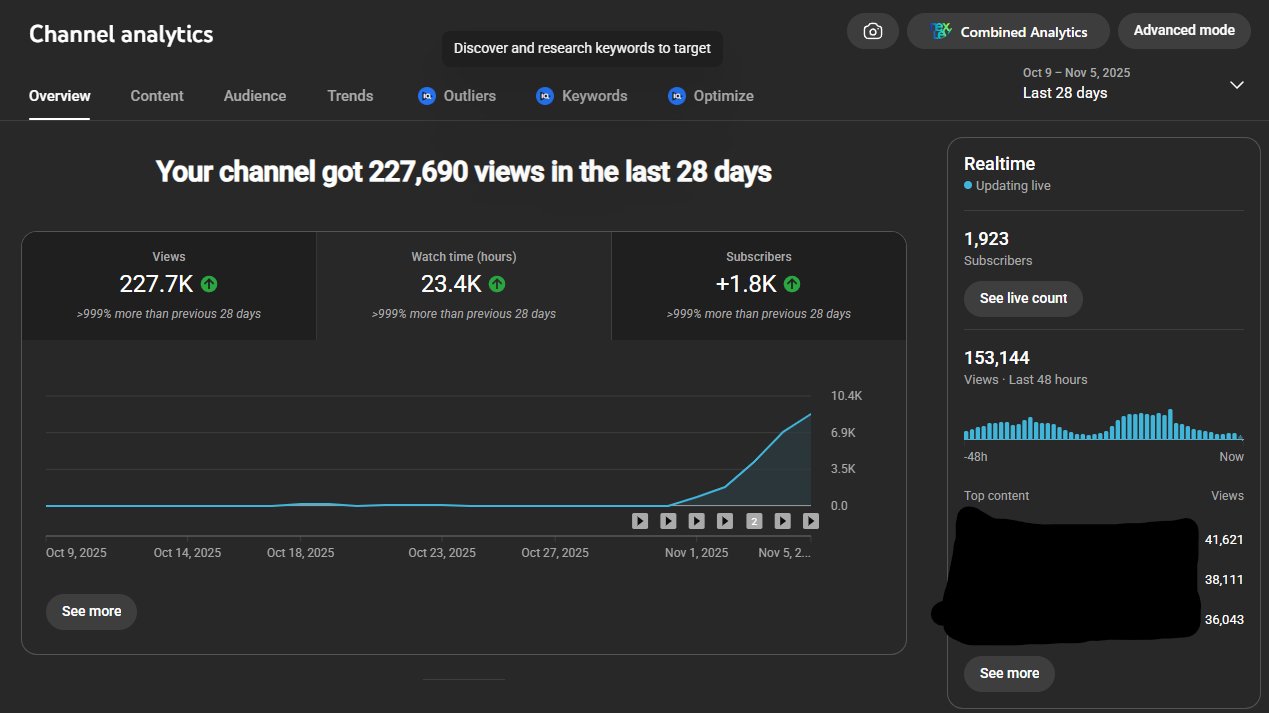Switch to the Overview tab
This screenshot has height=713, width=1269.
[x=60, y=96]
